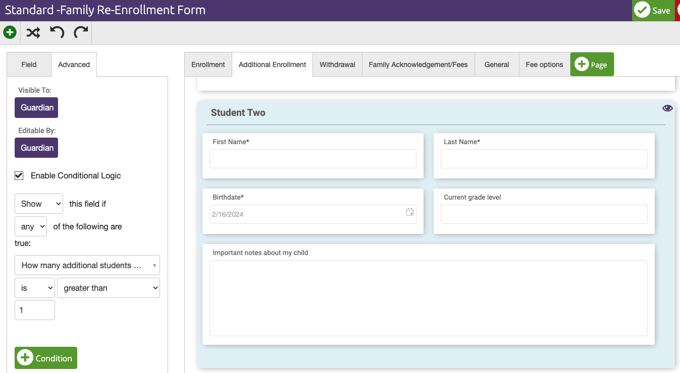Screen dimensions: 680x373
Task: Add a new Page with the green button
Action: pos(592,64)
